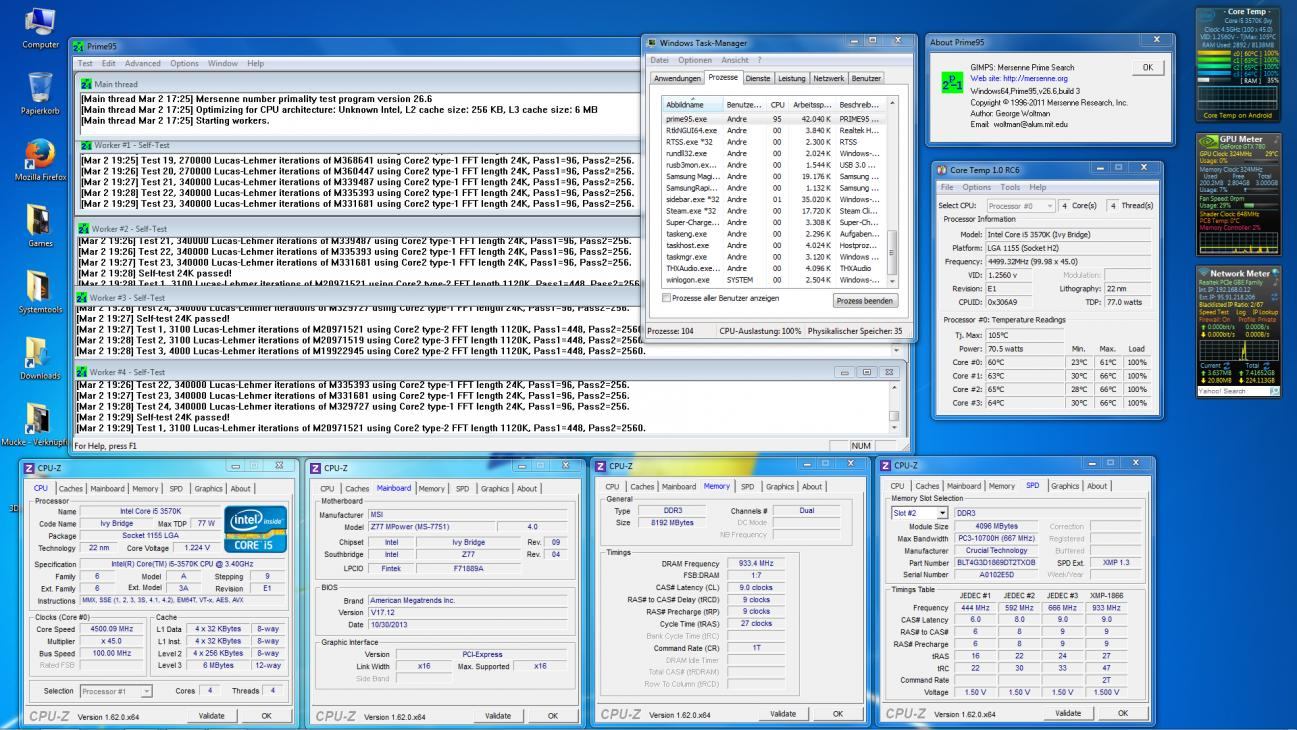Click Validate in the CPU-Z CPU window

(x=213, y=715)
